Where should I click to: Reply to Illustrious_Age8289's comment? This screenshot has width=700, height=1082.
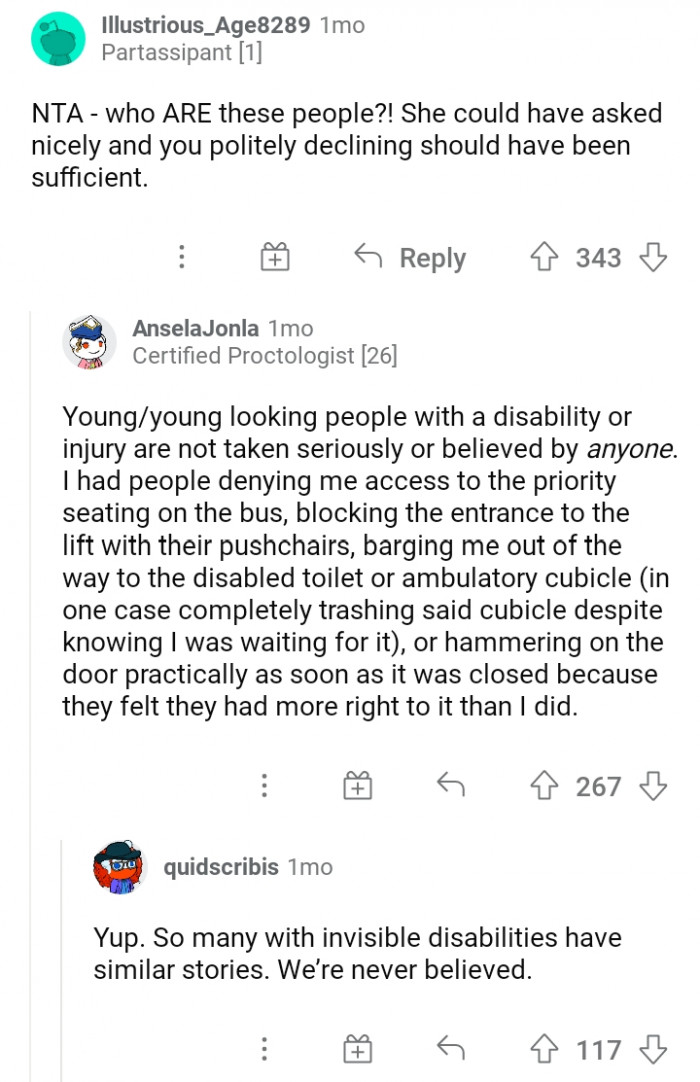pyautogui.click(x=411, y=258)
